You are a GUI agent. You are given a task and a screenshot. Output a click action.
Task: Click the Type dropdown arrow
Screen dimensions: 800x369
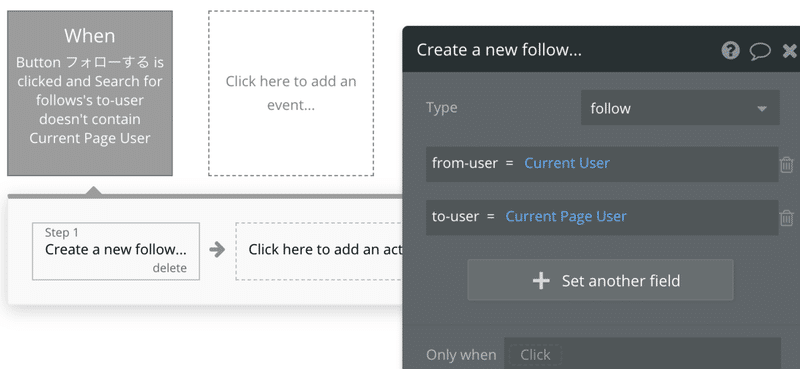coord(762,109)
